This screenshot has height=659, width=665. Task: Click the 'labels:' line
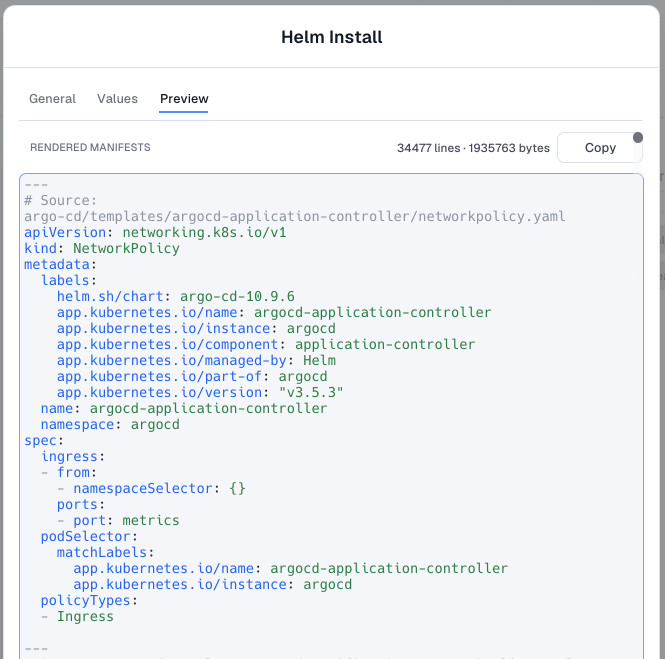click(69, 280)
